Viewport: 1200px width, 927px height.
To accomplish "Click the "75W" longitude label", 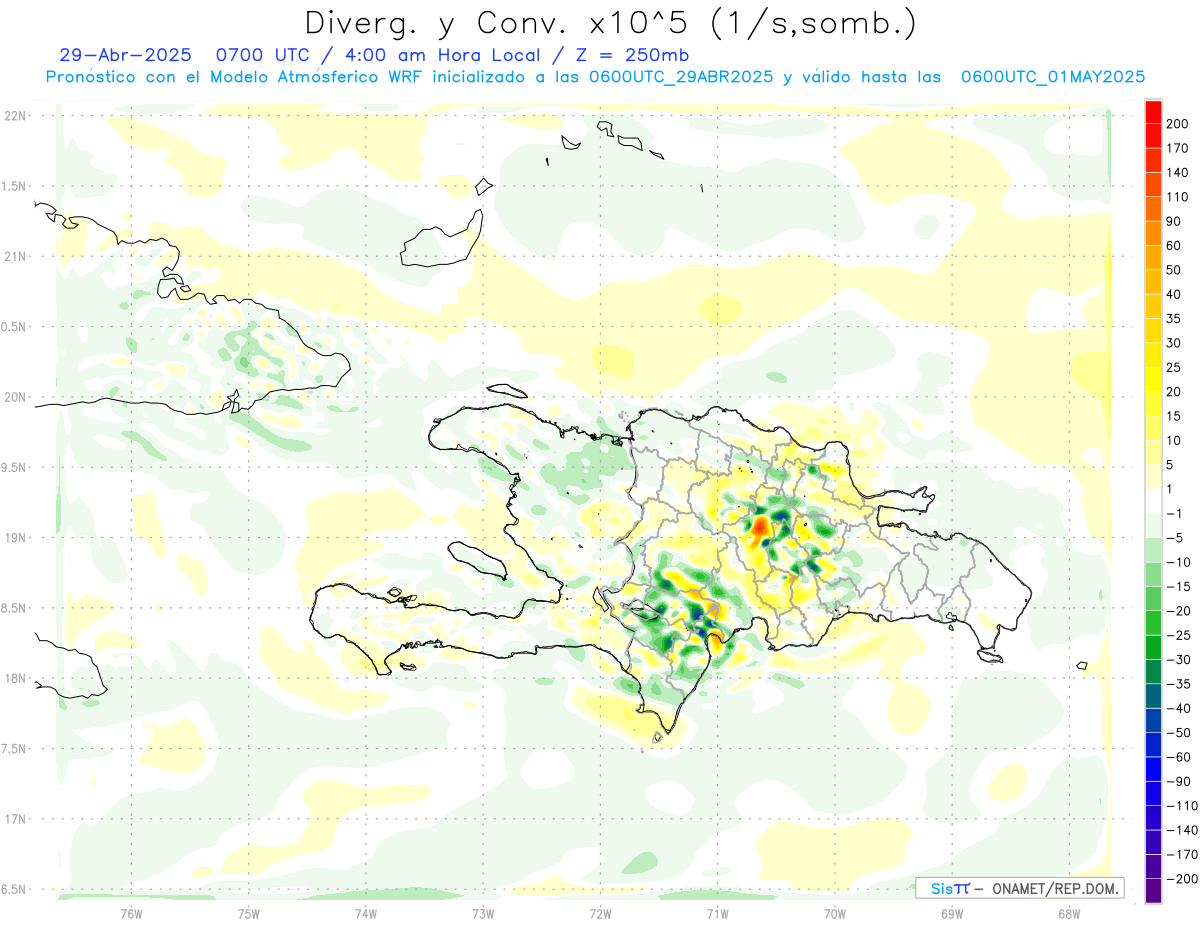I will click(248, 913).
